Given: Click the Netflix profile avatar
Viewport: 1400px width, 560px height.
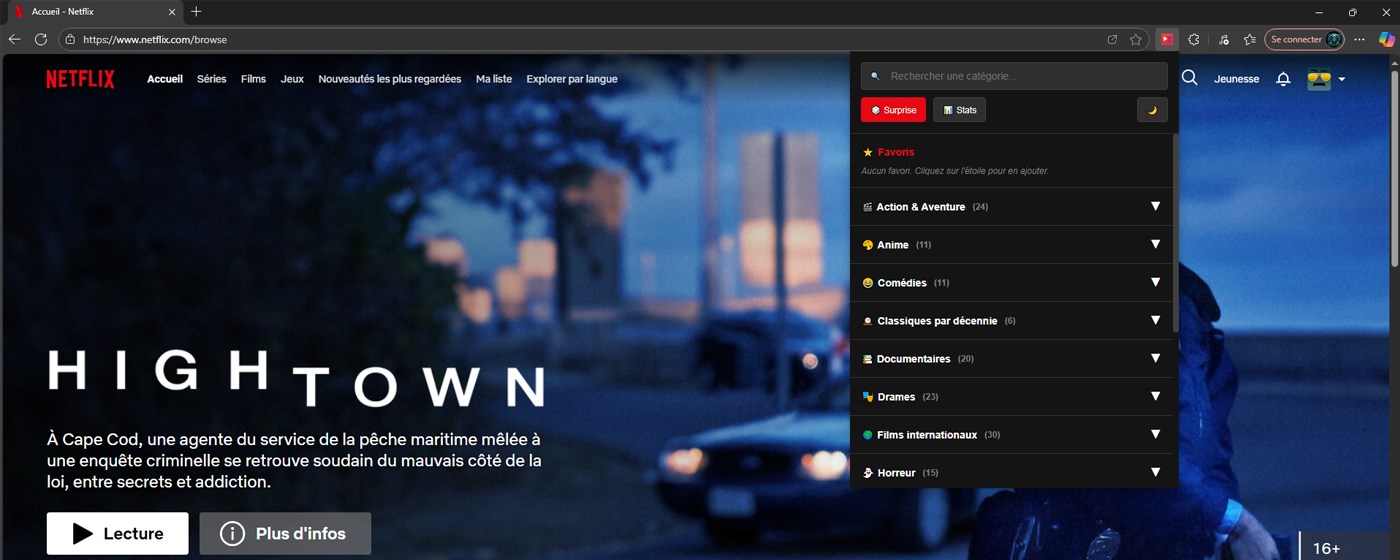Looking at the screenshot, I should click(x=1319, y=79).
